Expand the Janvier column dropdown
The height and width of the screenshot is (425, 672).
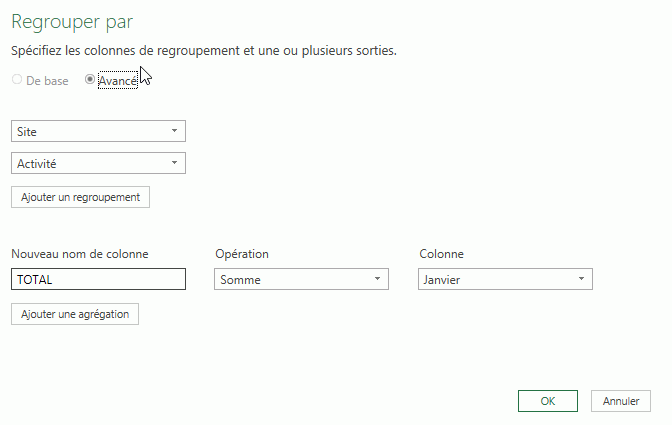click(504, 280)
